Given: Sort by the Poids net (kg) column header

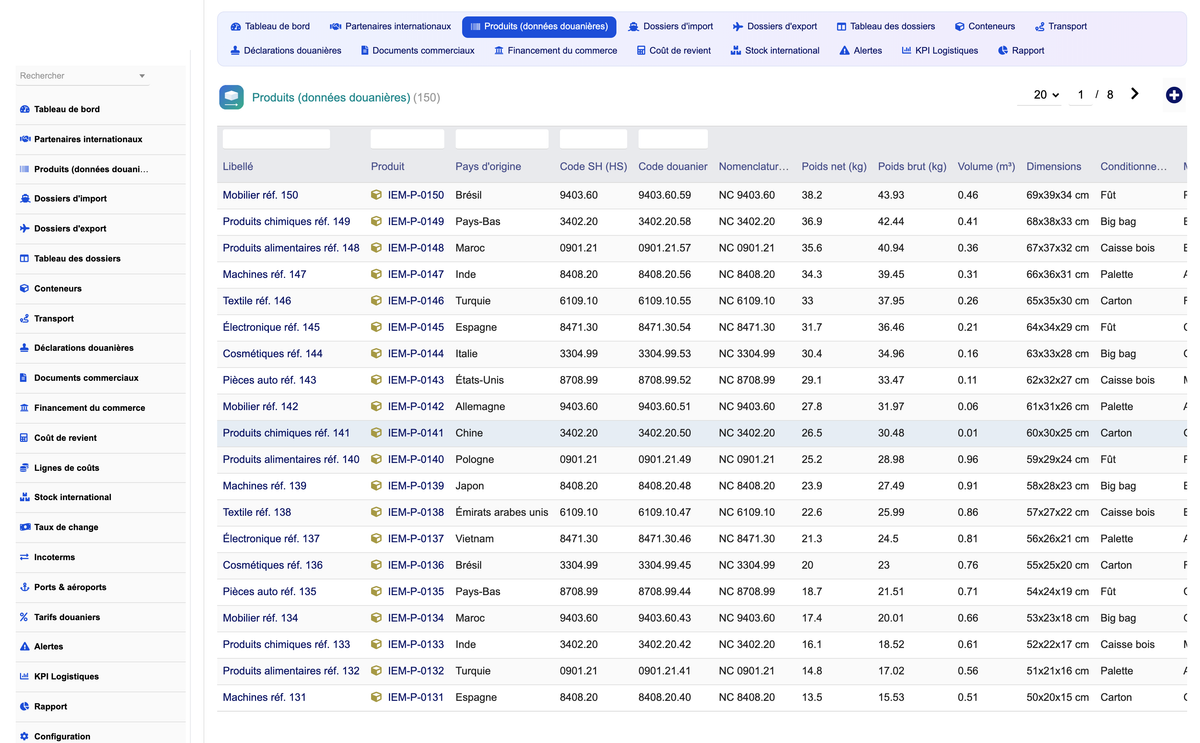Looking at the screenshot, I should click(834, 167).
